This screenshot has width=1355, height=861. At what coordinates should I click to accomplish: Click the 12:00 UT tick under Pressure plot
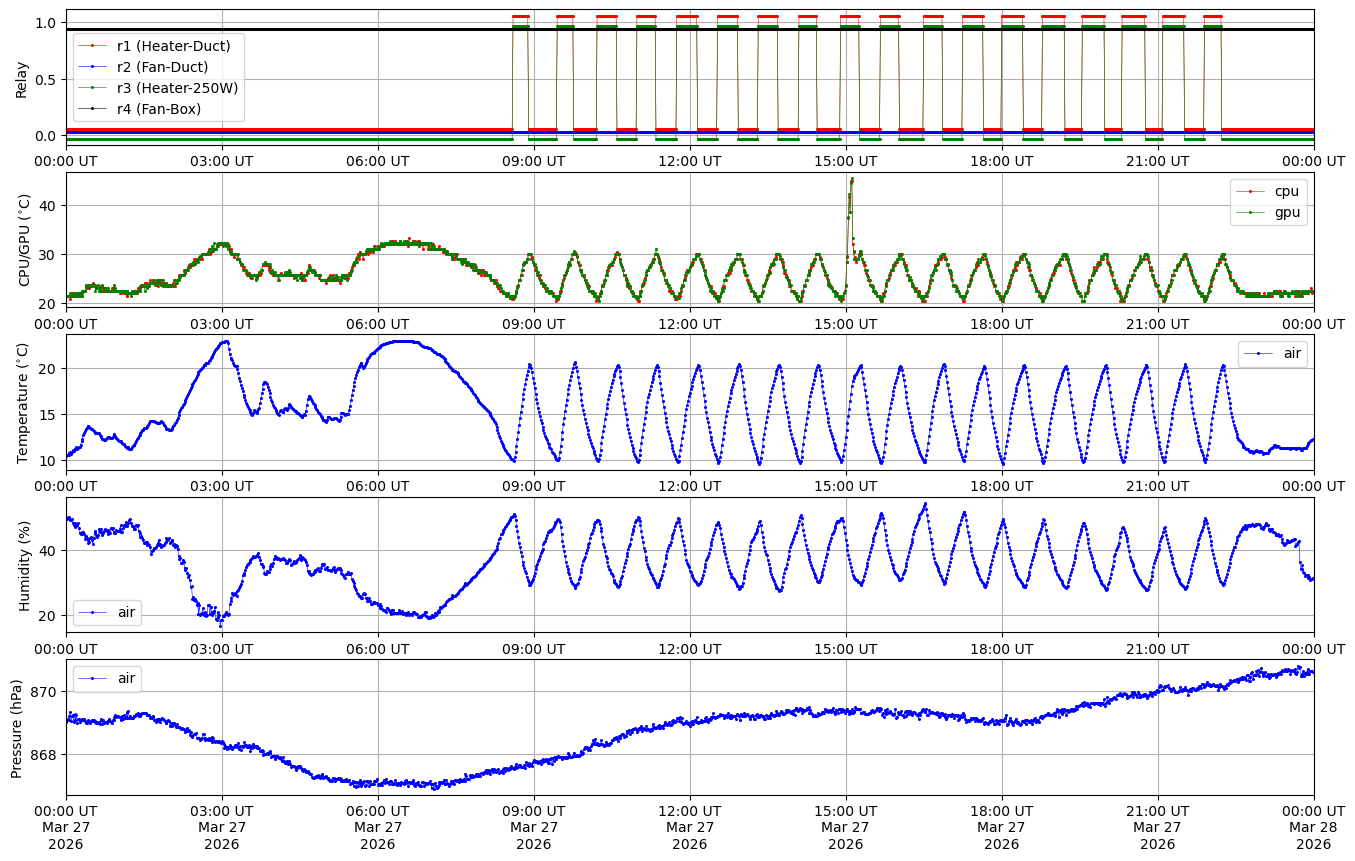(x=689, y=811)
